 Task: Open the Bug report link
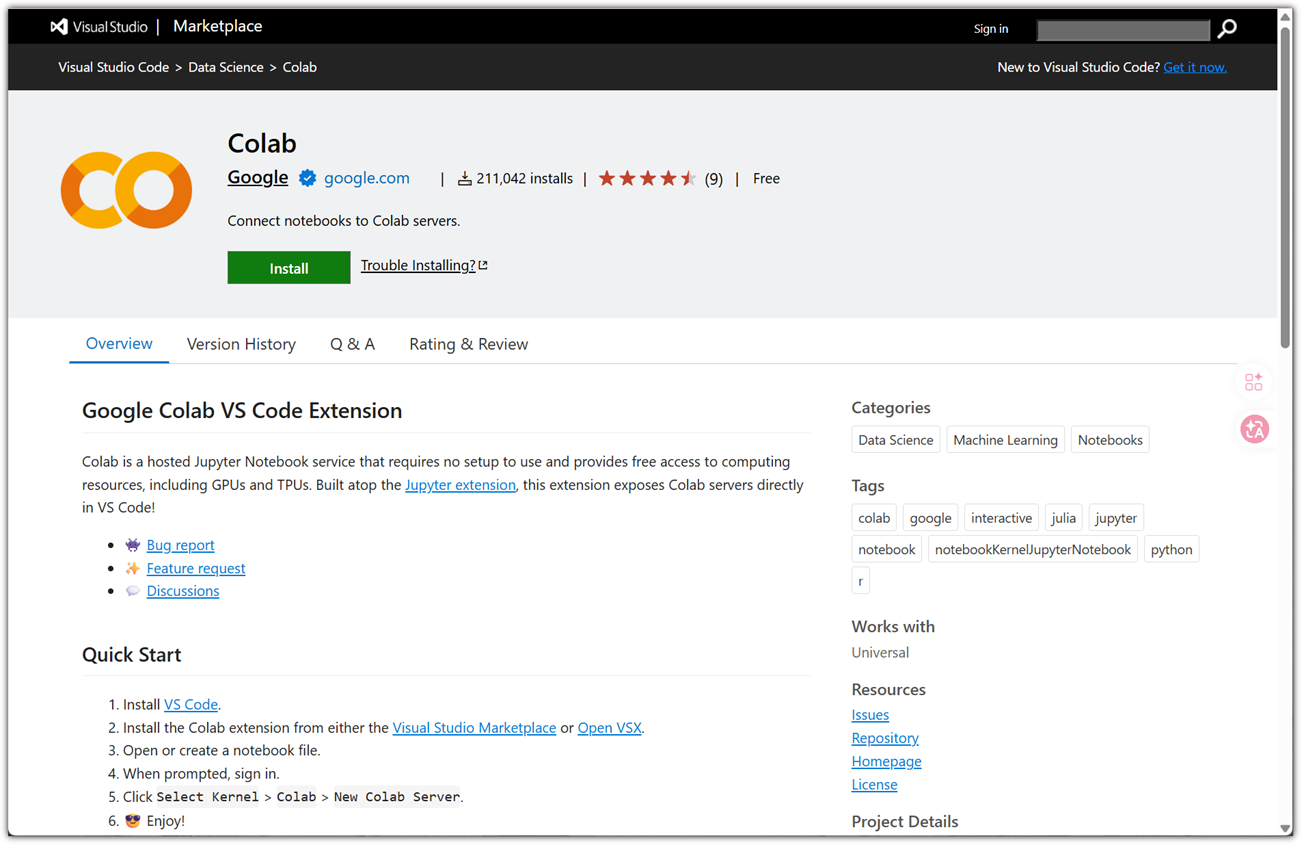[x=181, y=545]
